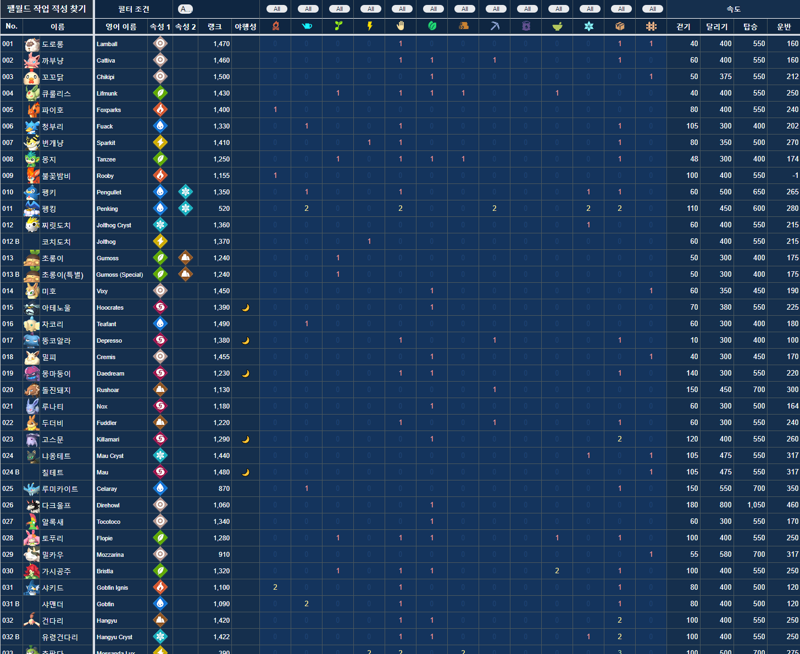
Task: Open the filter dropdown beside 필터 조건
Action: [186, 9]
